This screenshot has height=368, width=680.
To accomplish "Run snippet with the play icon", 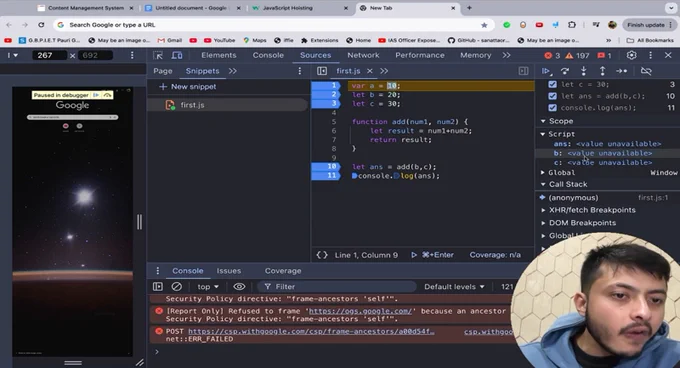I will 414,255.
